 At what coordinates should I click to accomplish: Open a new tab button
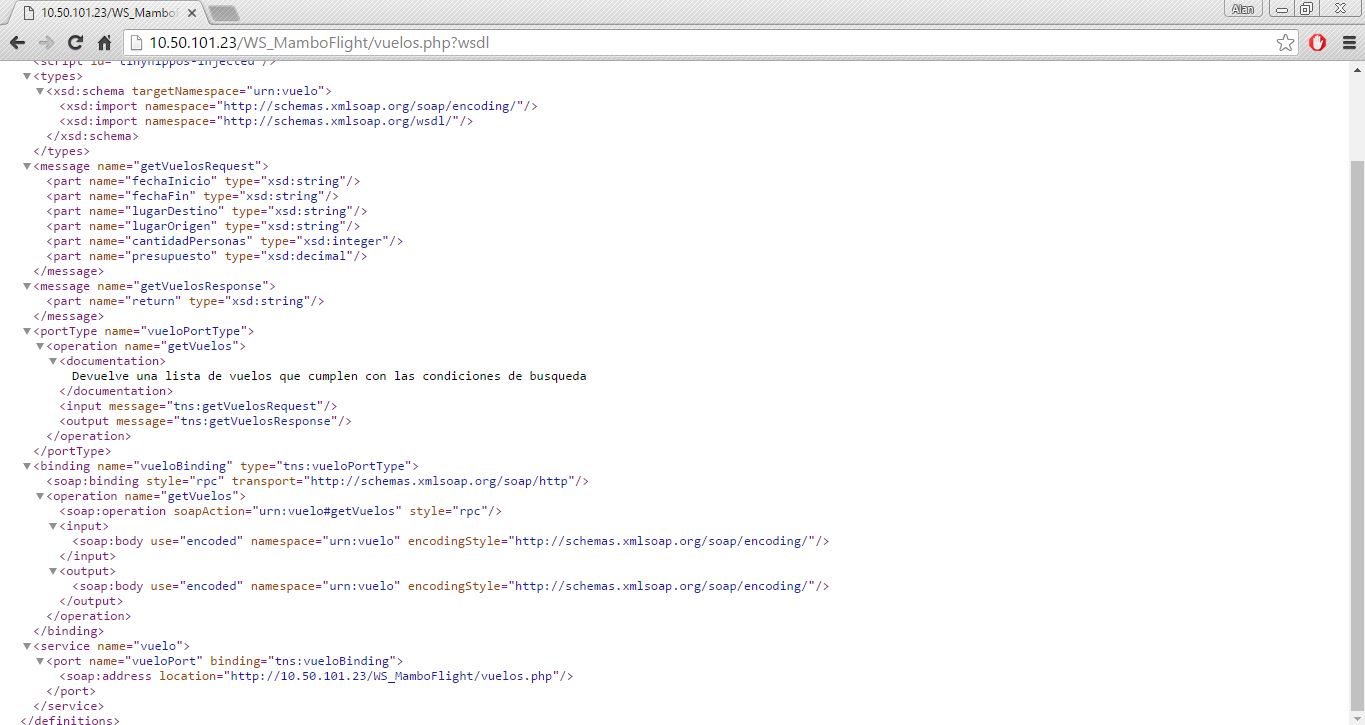pos(224,13)
